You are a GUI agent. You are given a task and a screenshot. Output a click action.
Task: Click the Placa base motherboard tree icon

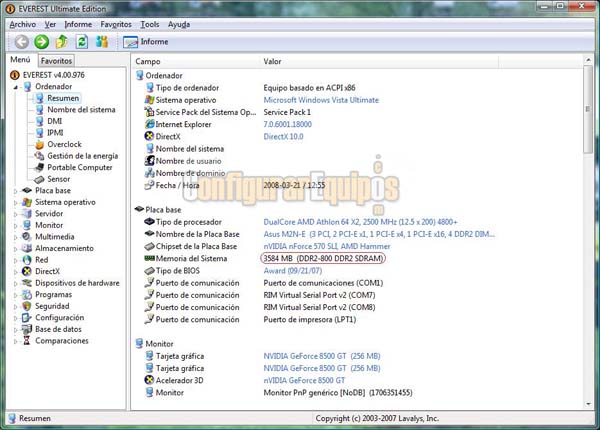point(27,191)
